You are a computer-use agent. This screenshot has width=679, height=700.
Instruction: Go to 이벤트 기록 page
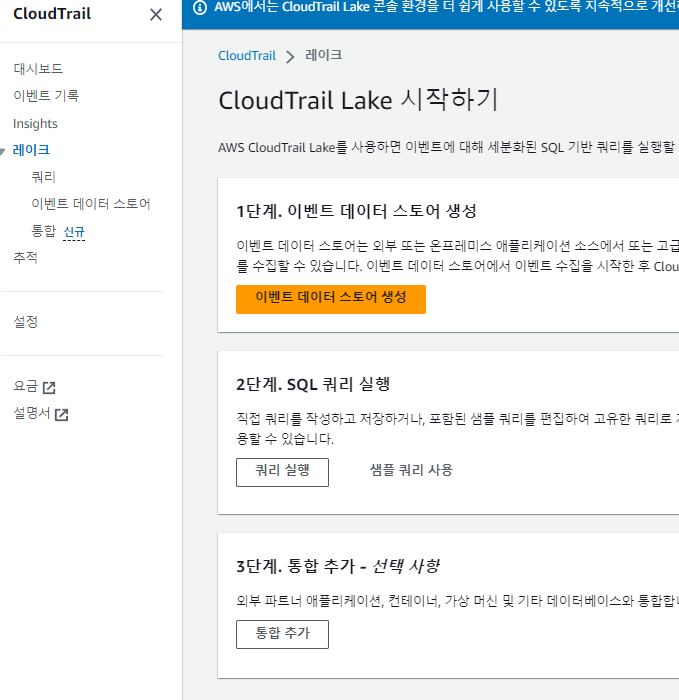coord(46,96)
